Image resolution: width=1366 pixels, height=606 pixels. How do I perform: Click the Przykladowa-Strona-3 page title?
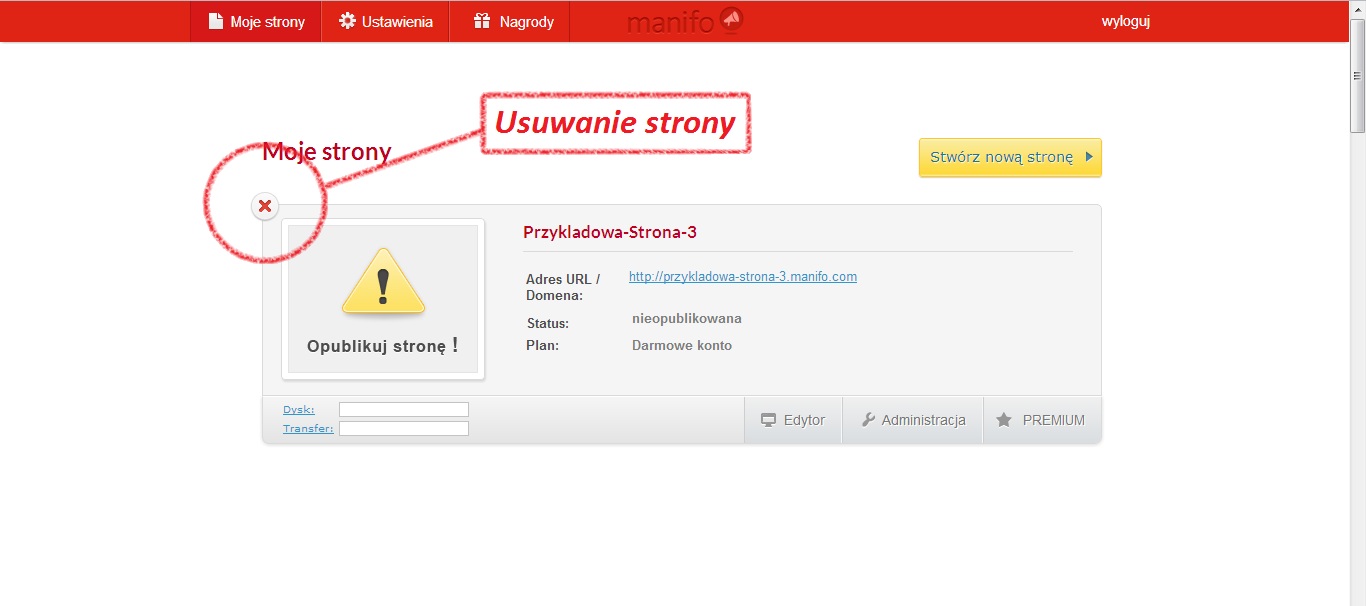(609, 232)
